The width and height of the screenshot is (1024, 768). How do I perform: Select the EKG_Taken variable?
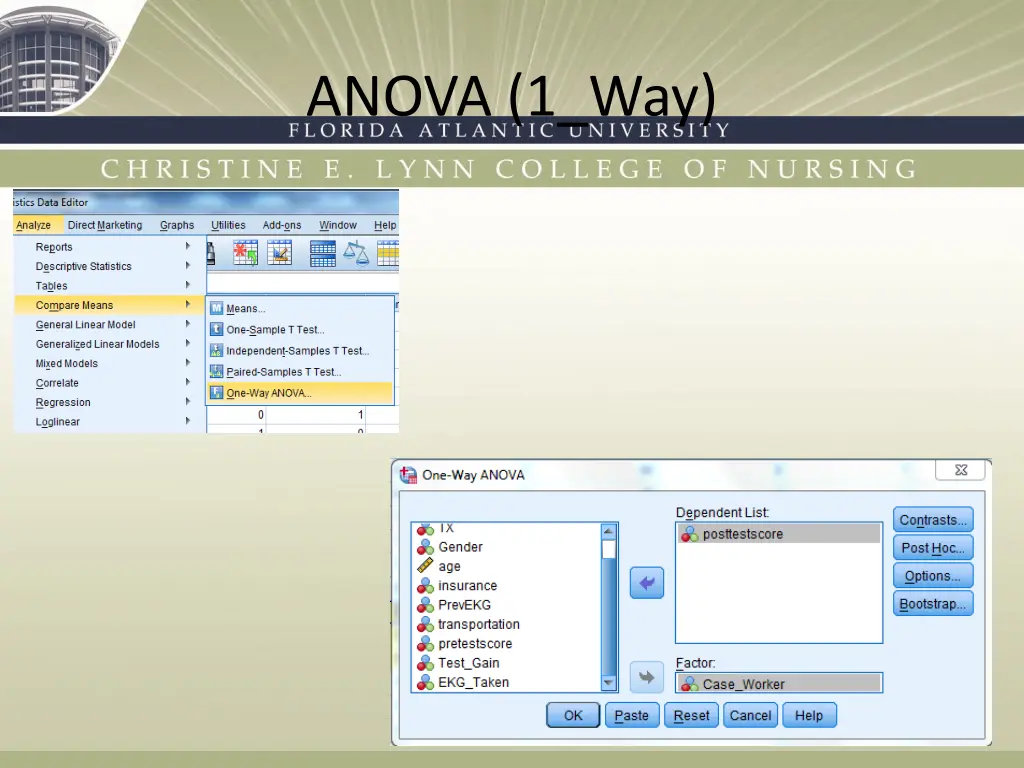505,682
